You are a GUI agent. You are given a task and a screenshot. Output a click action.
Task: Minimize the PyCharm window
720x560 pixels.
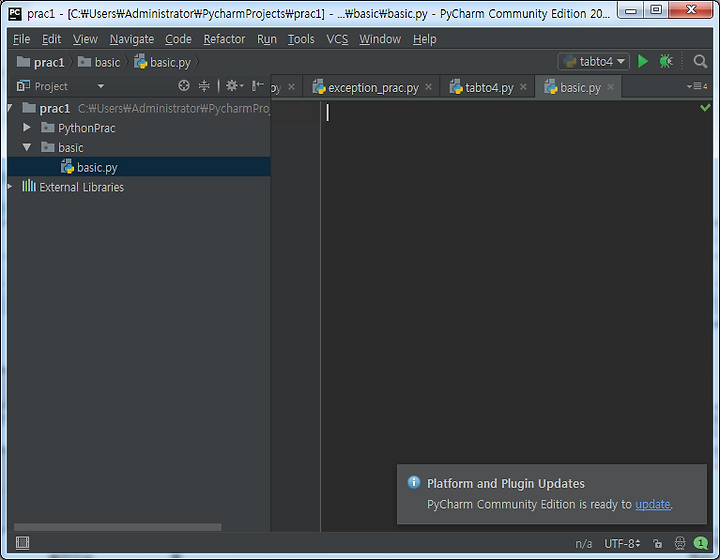point(631,10)
